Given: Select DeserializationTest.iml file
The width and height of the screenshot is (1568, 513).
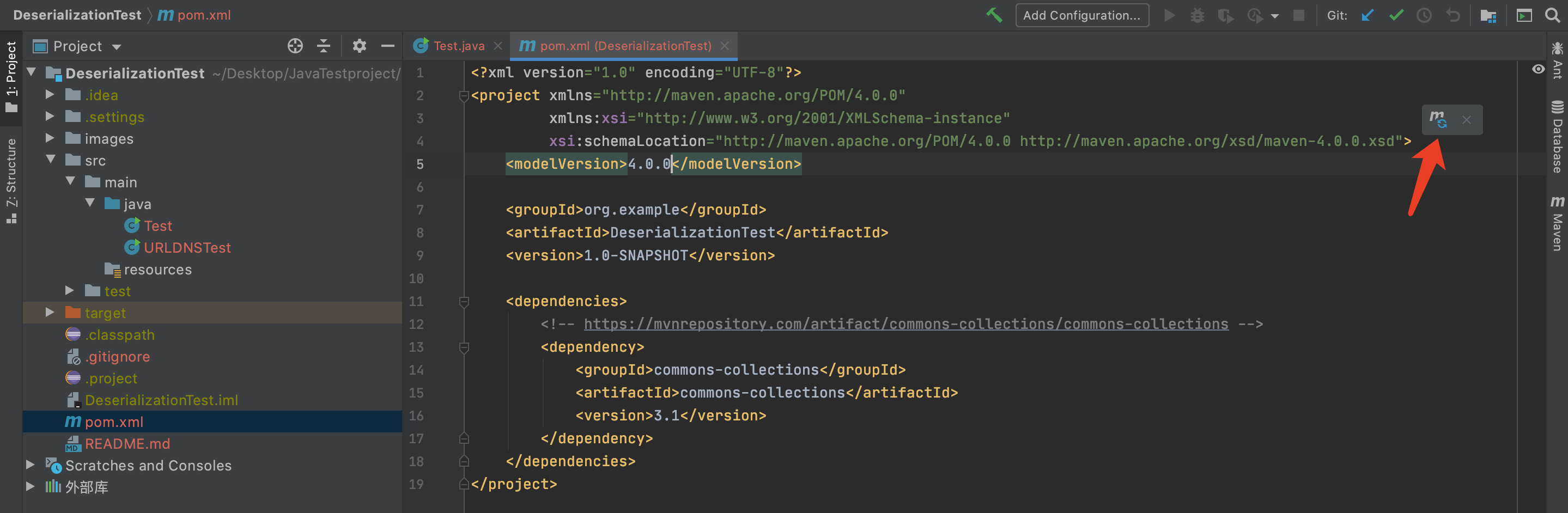Looking at the screenshot, I should coord(161,400).
